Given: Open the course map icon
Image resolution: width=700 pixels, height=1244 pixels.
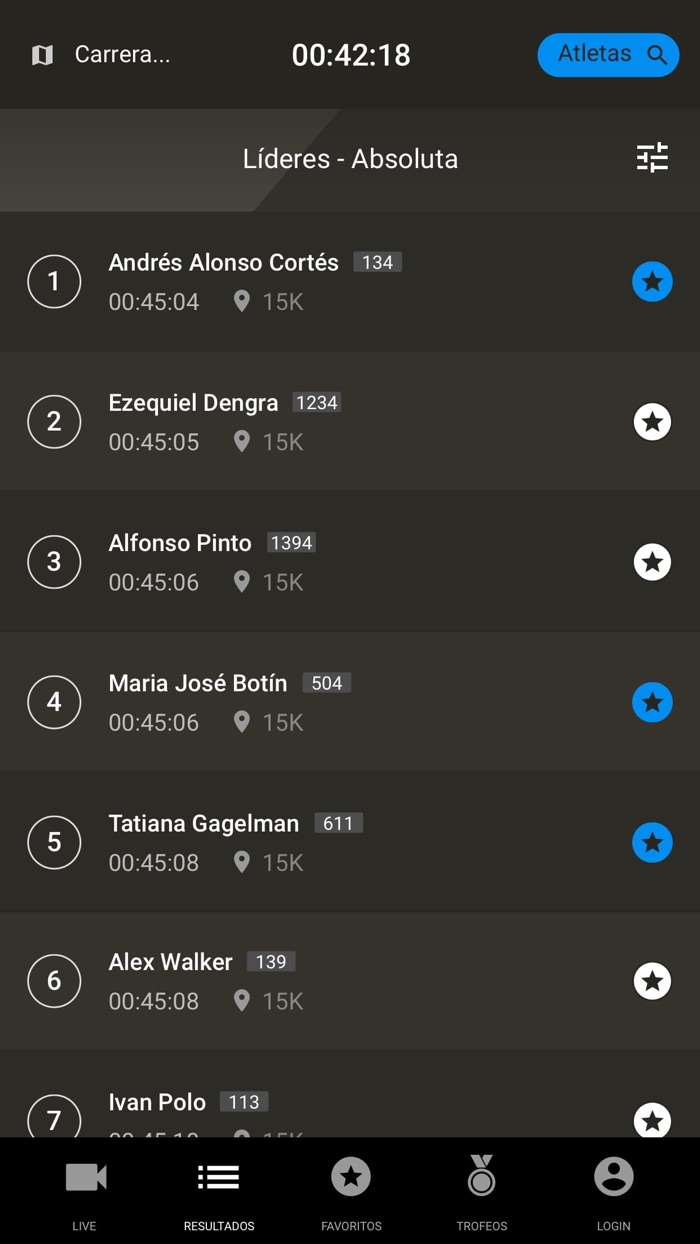Looking at the screenshot, I should pyautogui.click(x=42, y=55).
